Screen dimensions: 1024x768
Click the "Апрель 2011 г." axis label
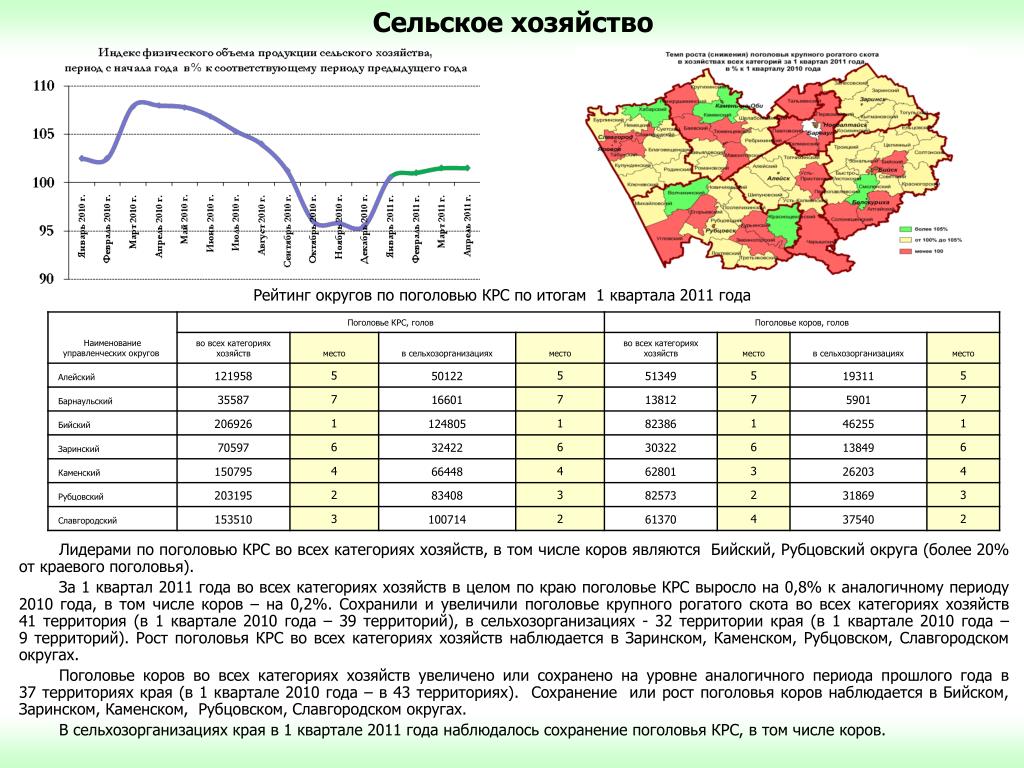click(x=468, y=225)
